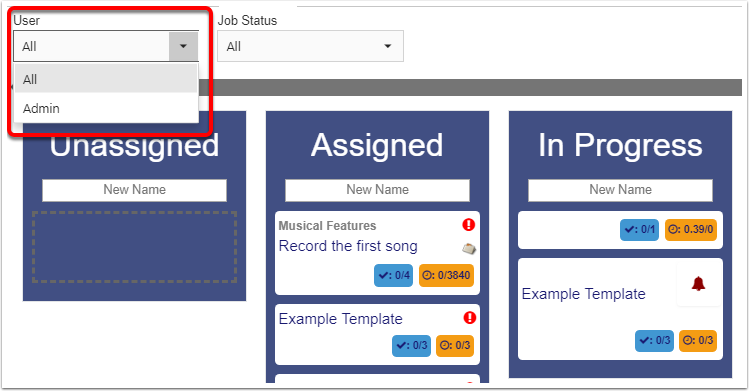Viewport: 749px width, 391px height.
Task: Open the Job Status dropdown
Action: [310, 46]
